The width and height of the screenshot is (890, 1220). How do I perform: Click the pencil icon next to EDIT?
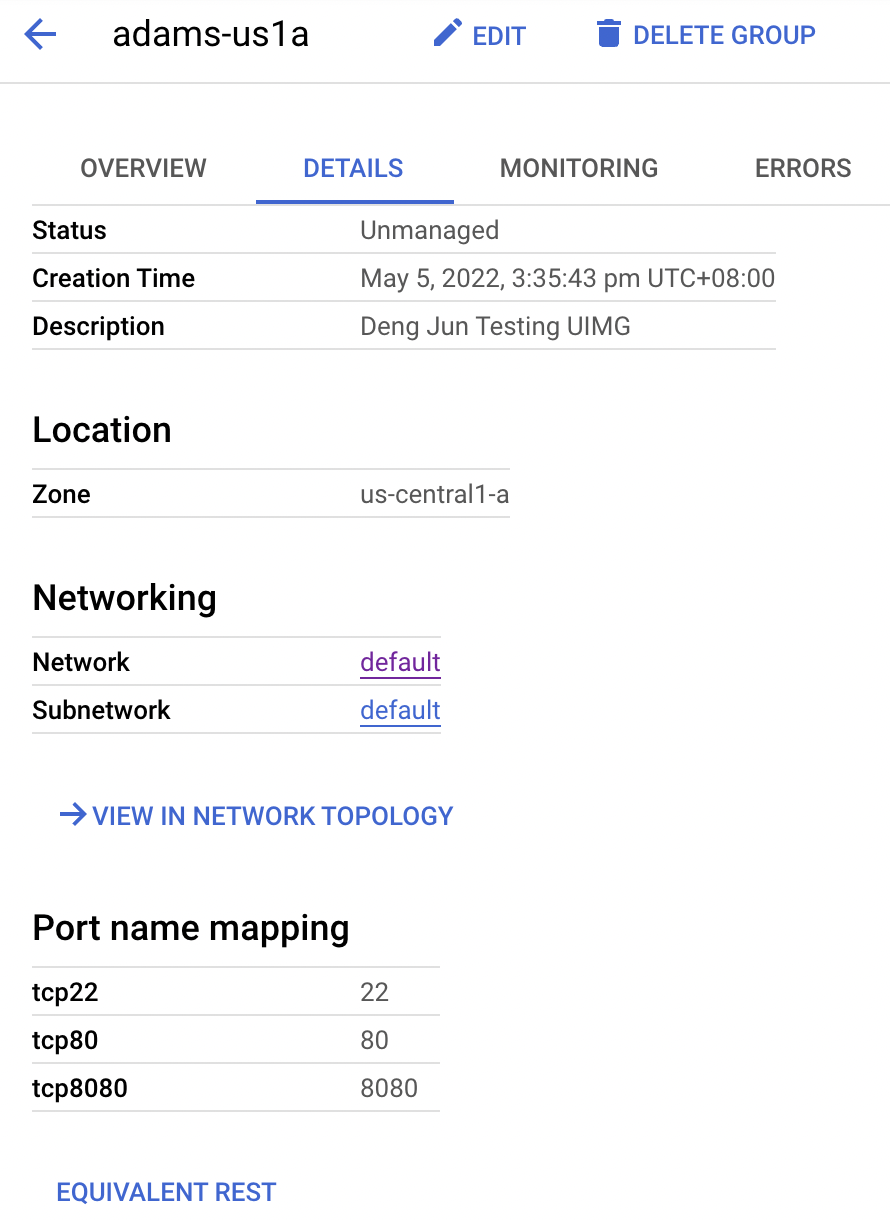[x=445, y=35]
